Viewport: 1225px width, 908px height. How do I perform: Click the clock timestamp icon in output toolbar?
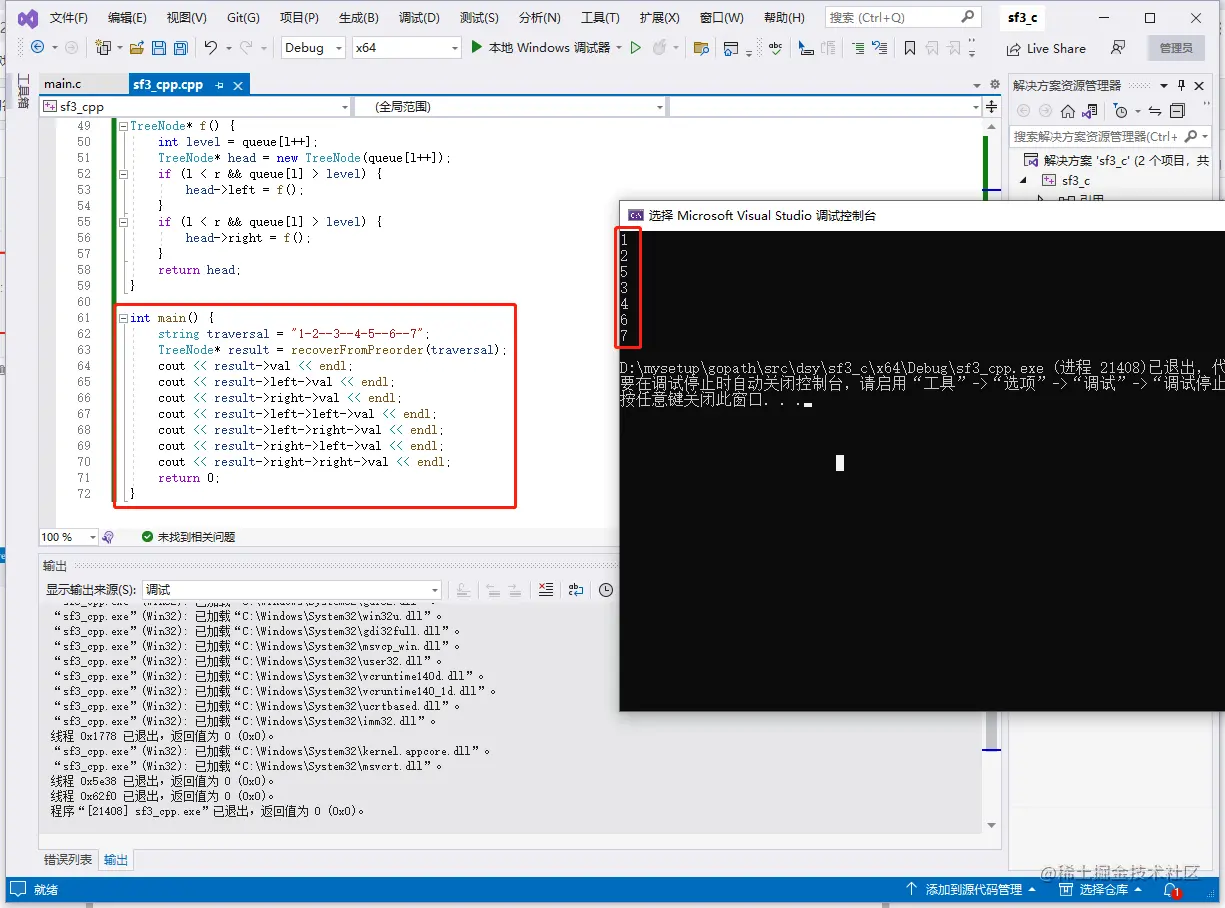[x=606, y=590]
